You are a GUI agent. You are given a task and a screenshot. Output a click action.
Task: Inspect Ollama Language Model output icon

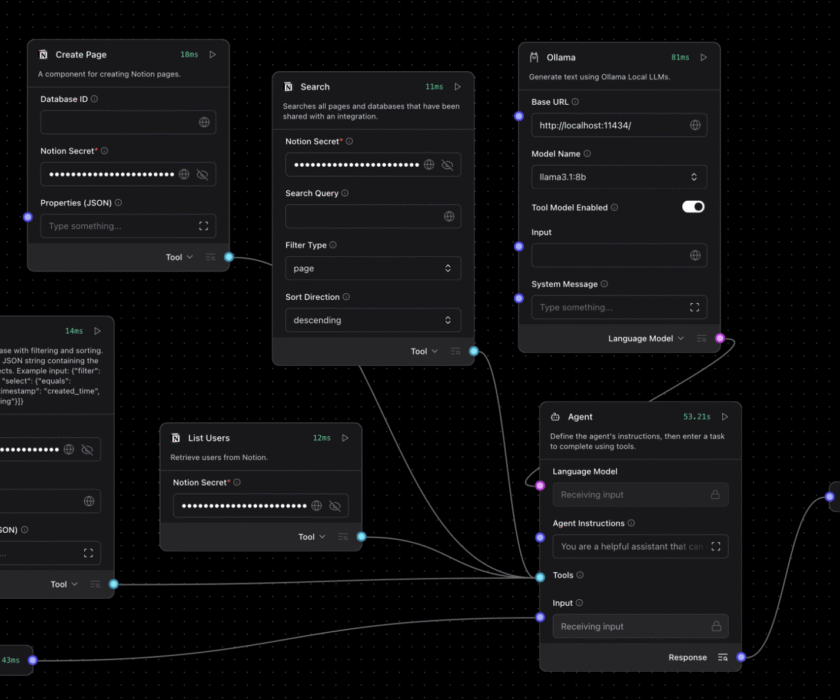[701, 338]
